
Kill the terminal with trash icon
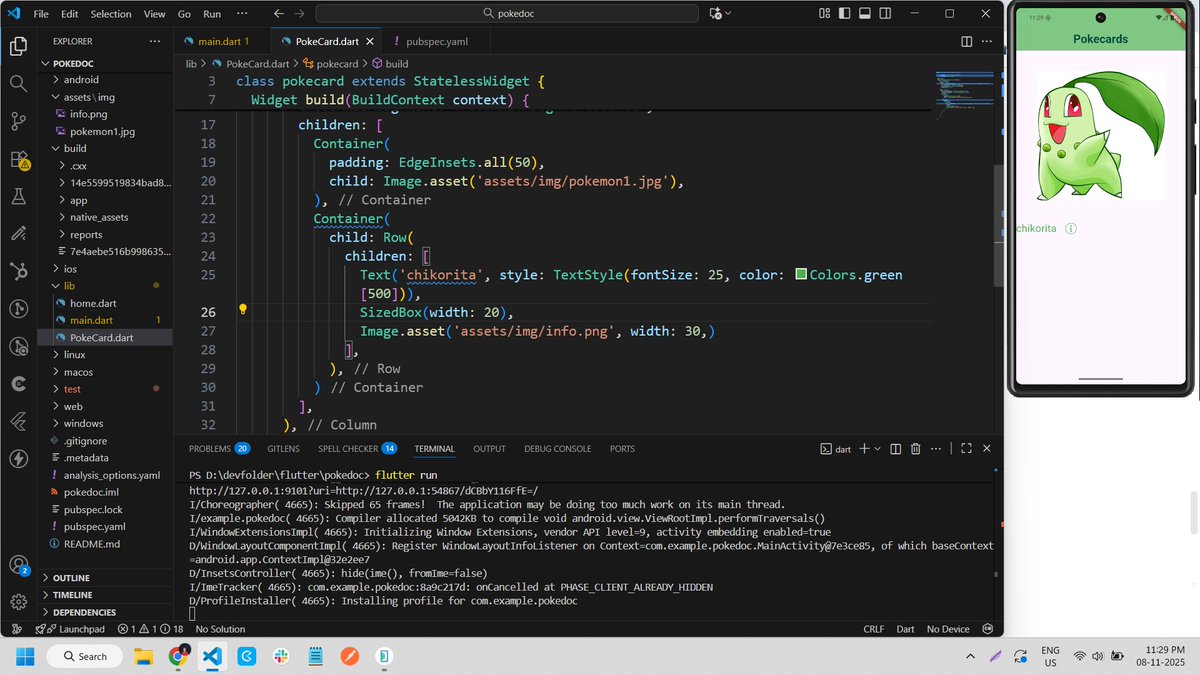coord(918,449)
